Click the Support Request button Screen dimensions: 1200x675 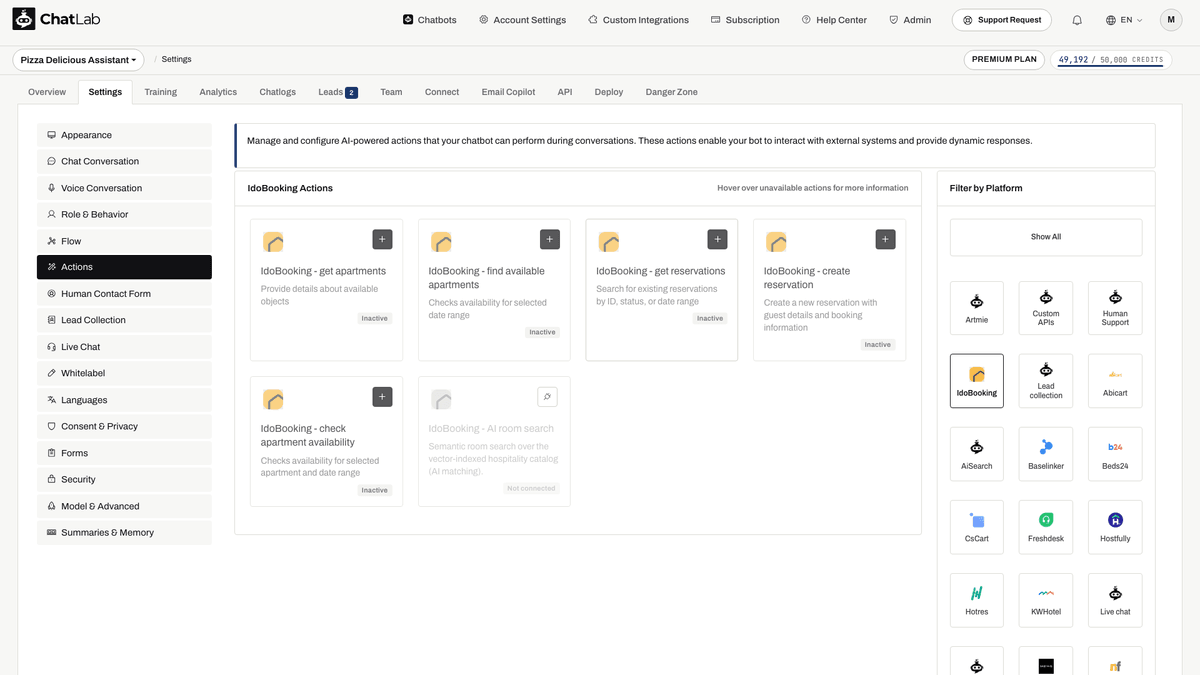pyautogui.click(x=1002, y=20)
